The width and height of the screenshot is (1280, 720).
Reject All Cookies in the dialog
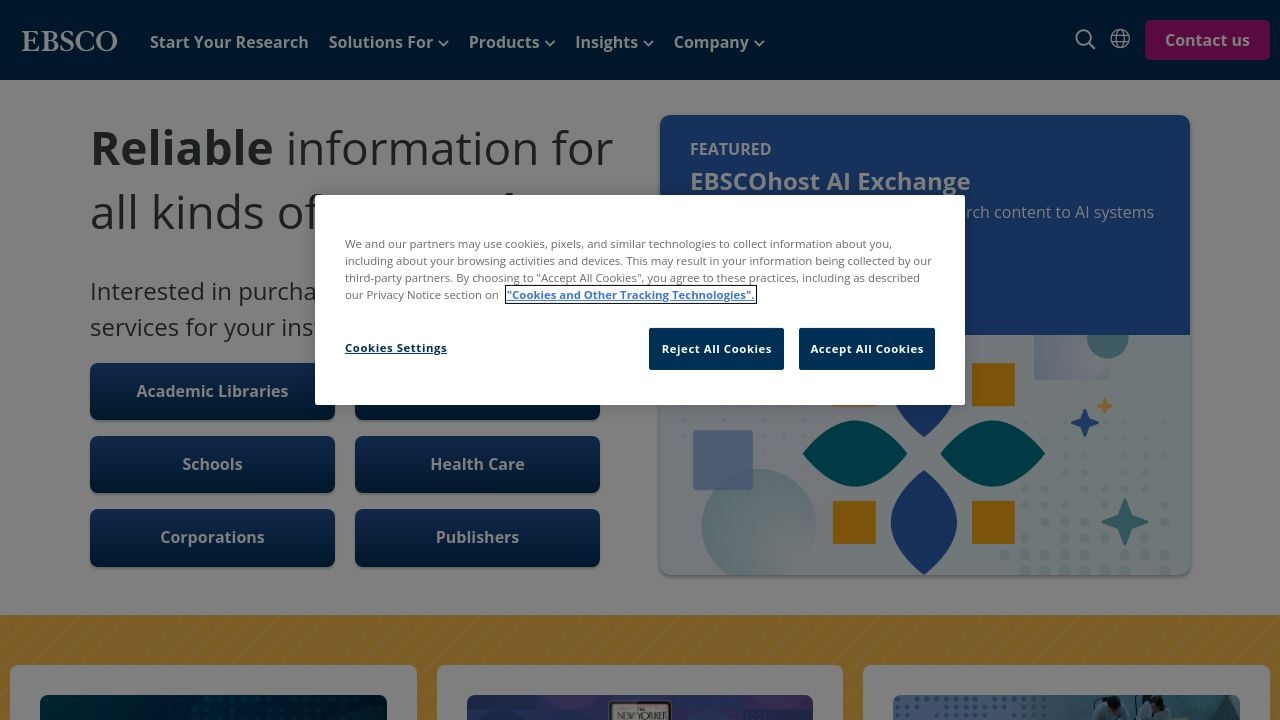click(716, 349)
